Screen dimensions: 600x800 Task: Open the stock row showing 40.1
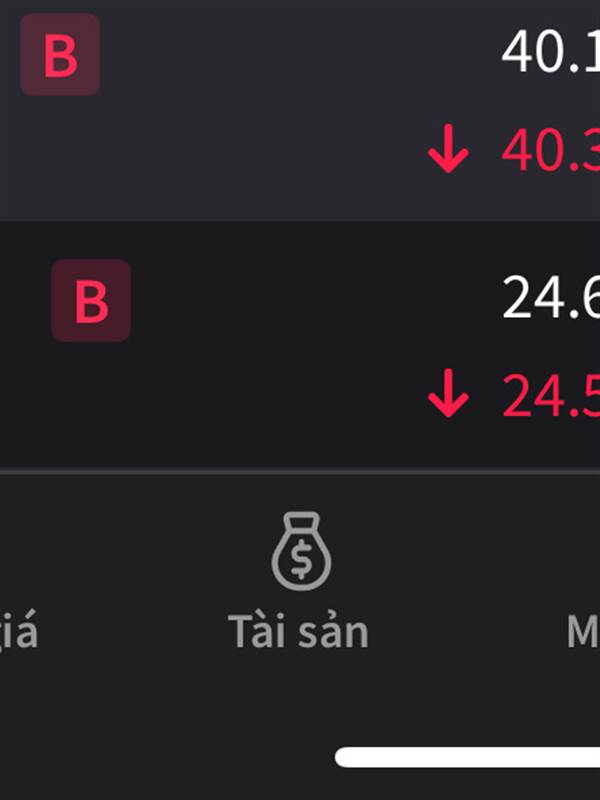point(300,111)
